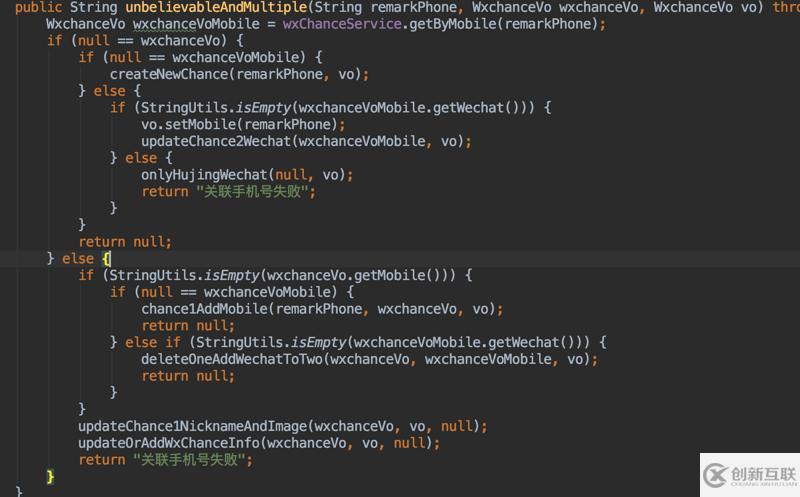Image resolution: width=800 pixels, height=497 pixels.
Task: Click the updateOrAddWxChanceInfo method call
Action: click(x=169, y=443)
